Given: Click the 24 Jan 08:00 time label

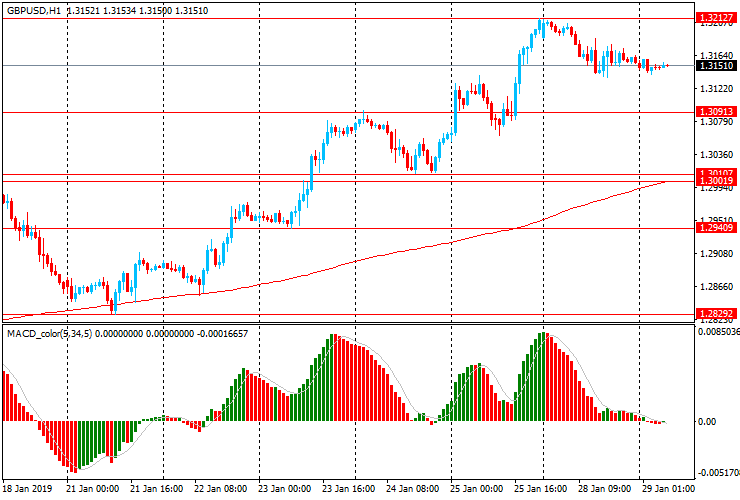Looking at the screenshot, I should (x=412, y=489).
